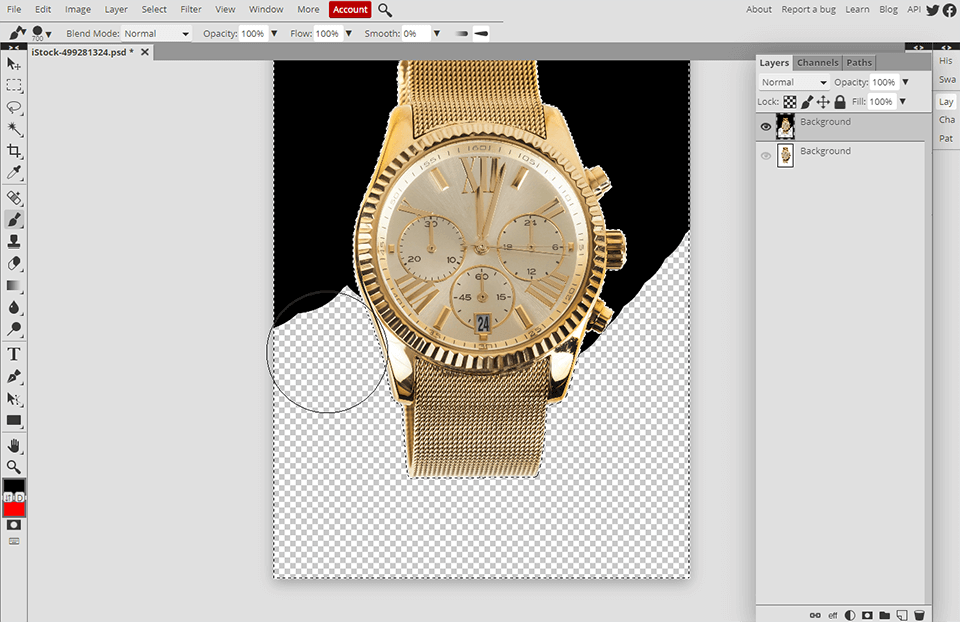Choose the Hand tool
960x622 pixels.
(14, 445)
